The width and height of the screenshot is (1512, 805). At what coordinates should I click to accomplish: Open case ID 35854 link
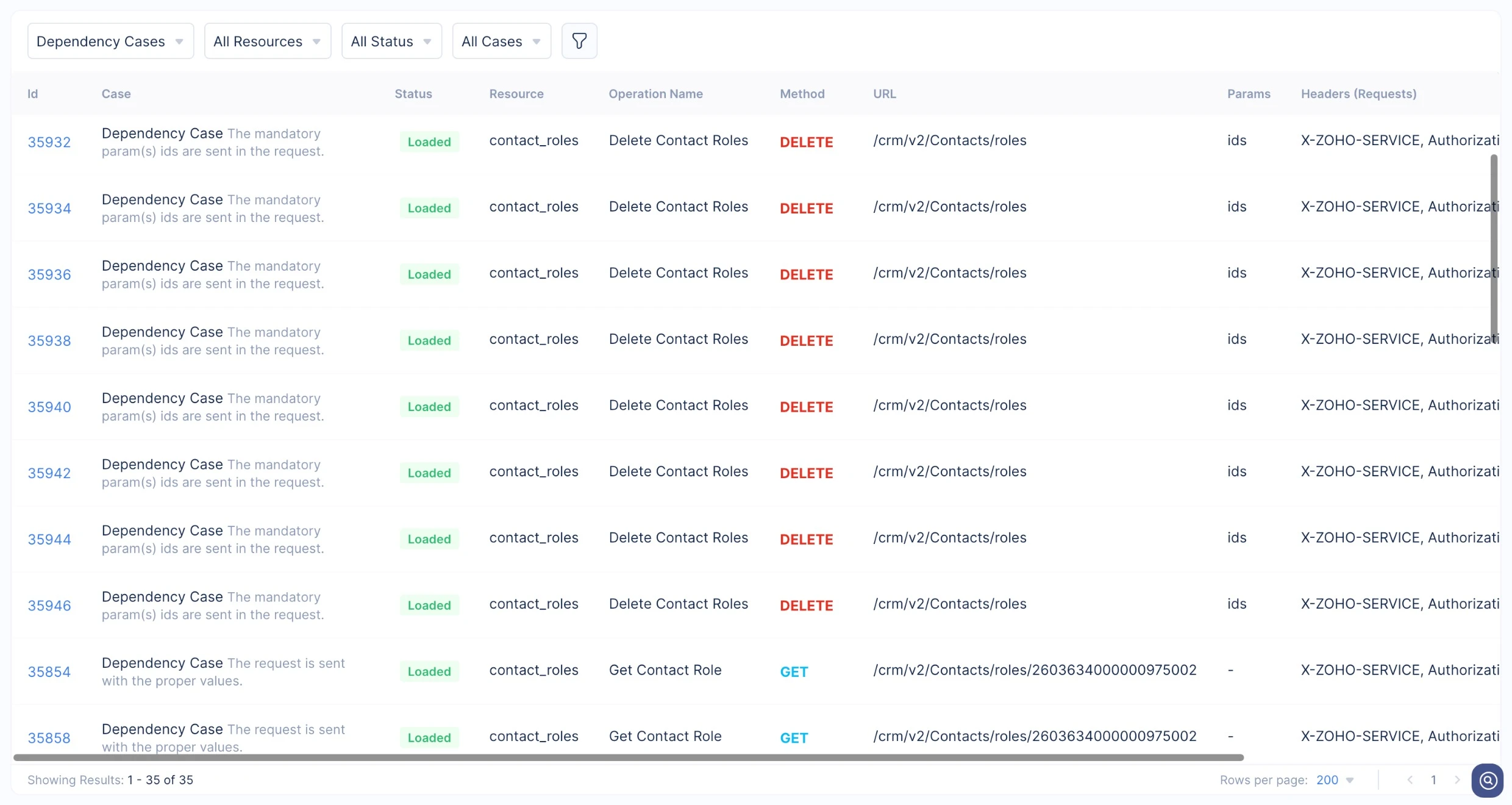pyautogui.click(x=49, y=672)
